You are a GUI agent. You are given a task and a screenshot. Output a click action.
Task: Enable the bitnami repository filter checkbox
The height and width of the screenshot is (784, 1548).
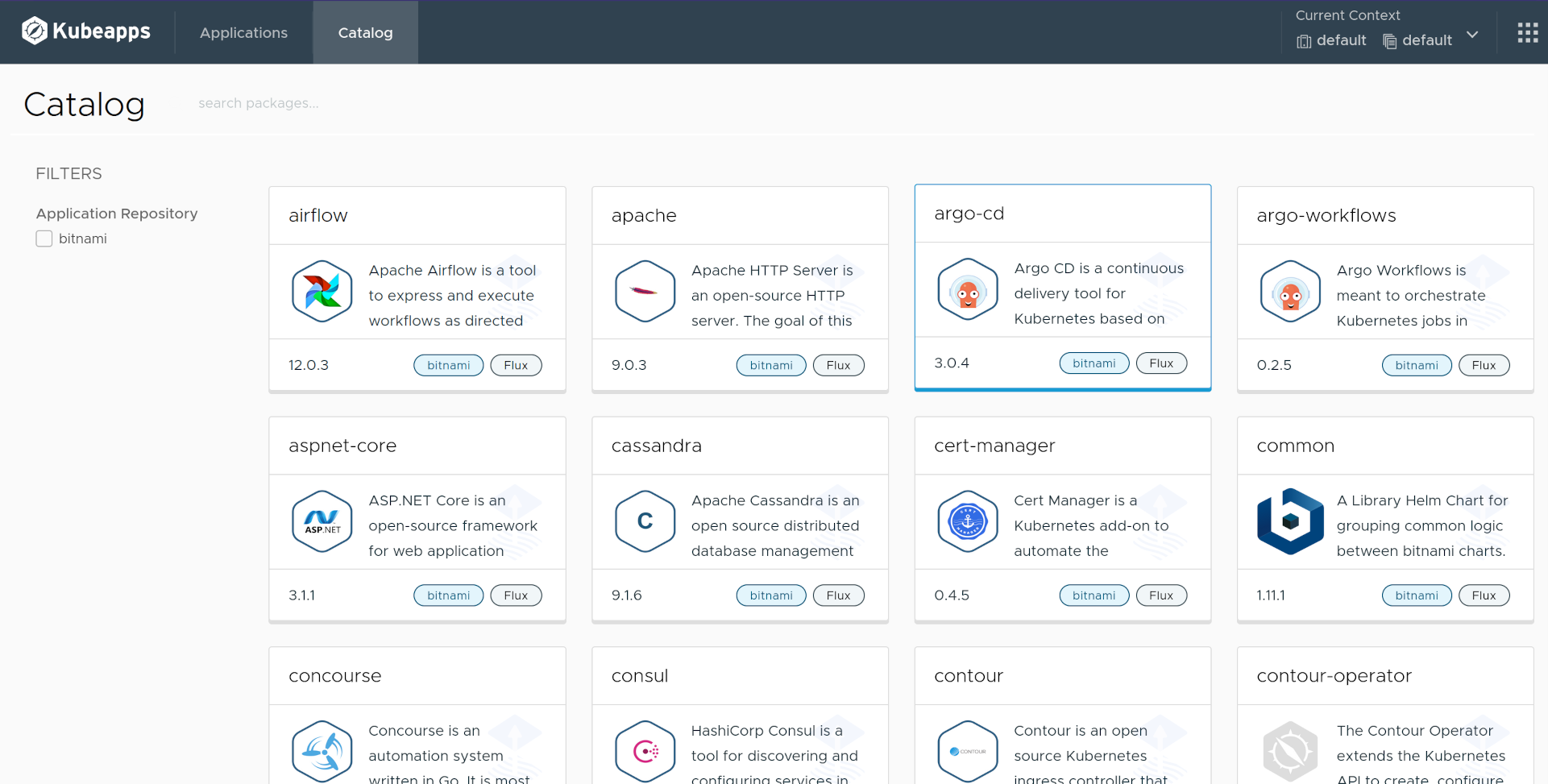pos(44,239)
